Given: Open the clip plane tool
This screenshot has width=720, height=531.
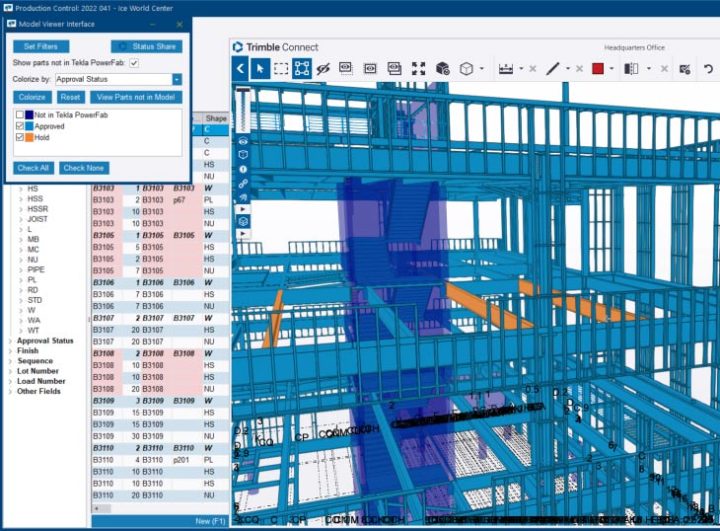Looking at the screenshot, I should click(631, 69).
